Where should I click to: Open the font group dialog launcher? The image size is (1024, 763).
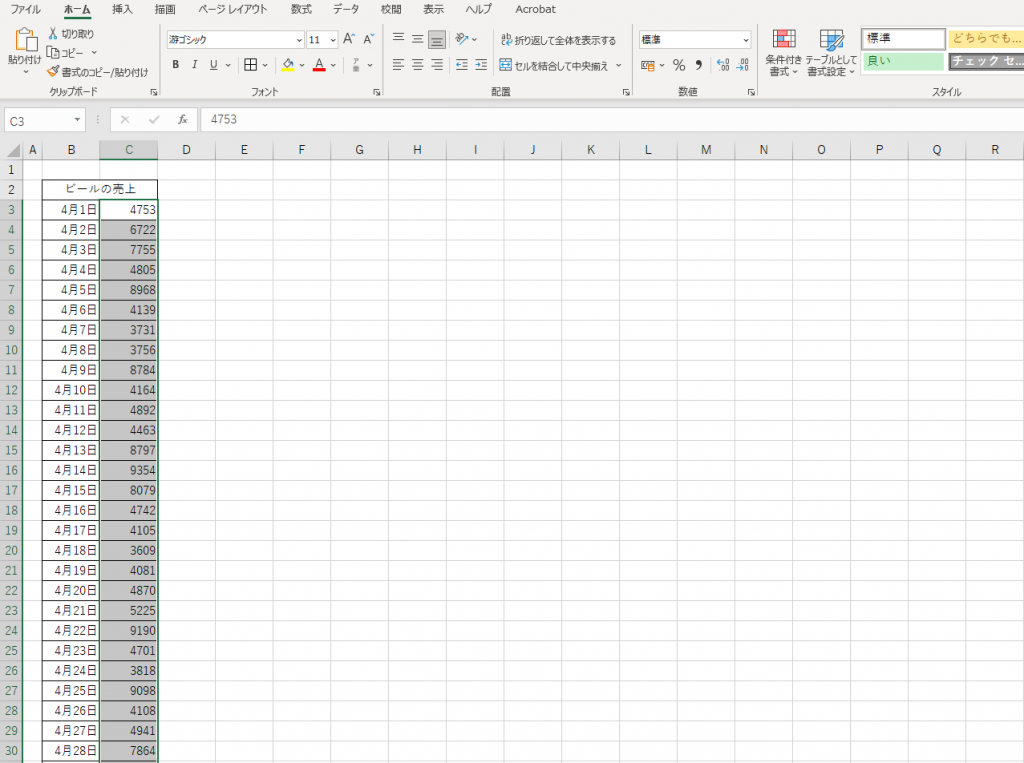tap(377, 92)
